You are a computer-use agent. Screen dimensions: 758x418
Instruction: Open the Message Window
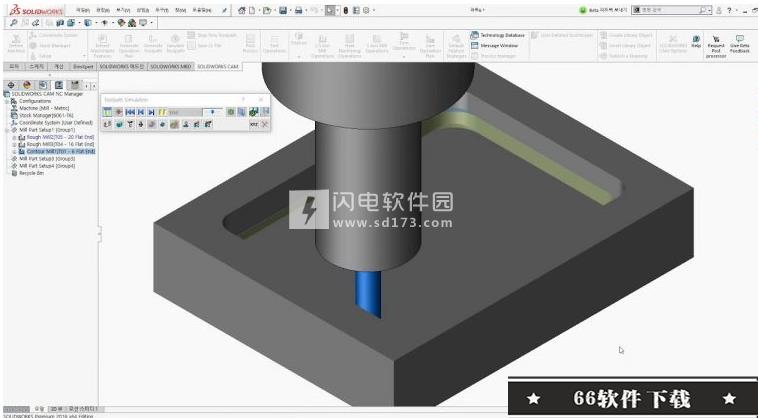click(494, 45)
